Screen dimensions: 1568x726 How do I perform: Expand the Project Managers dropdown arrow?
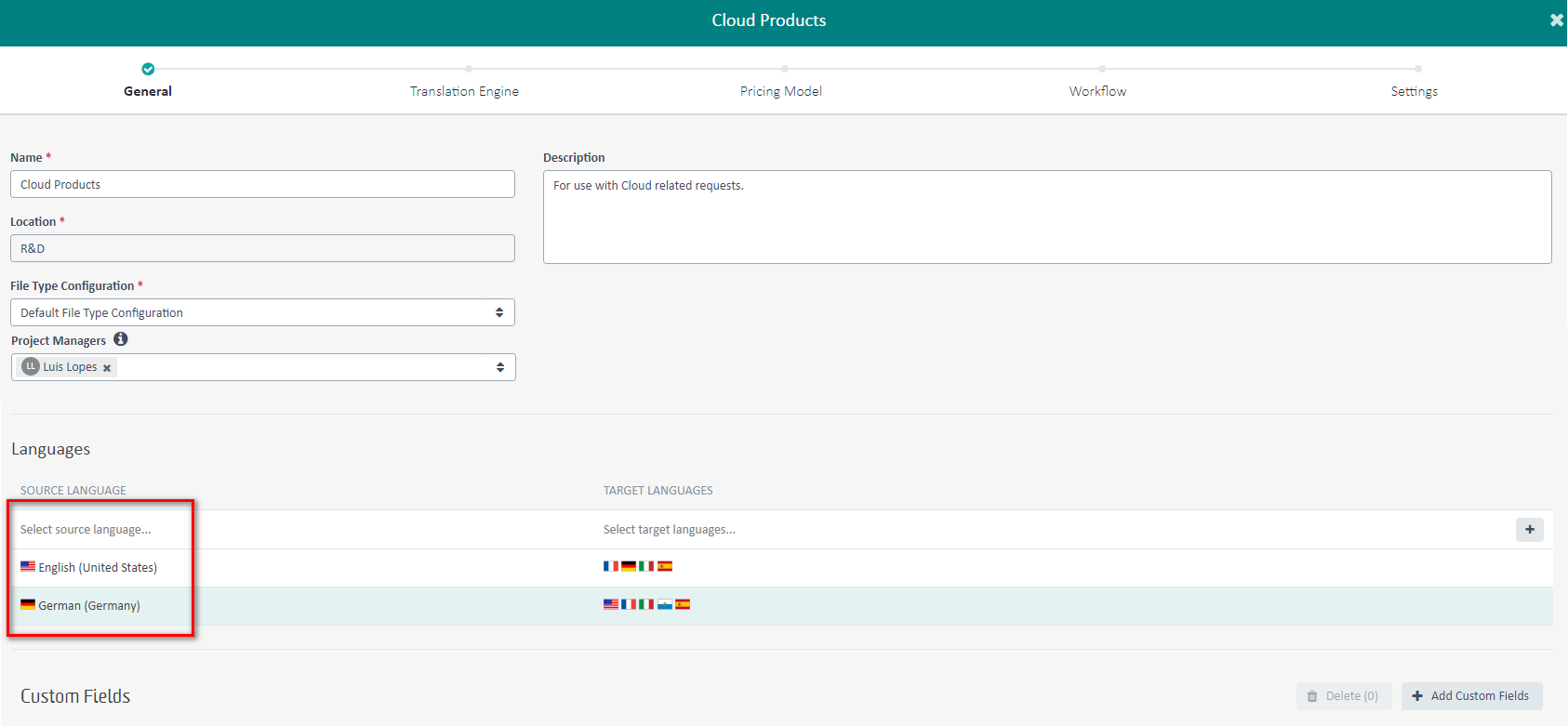[499, 367]
